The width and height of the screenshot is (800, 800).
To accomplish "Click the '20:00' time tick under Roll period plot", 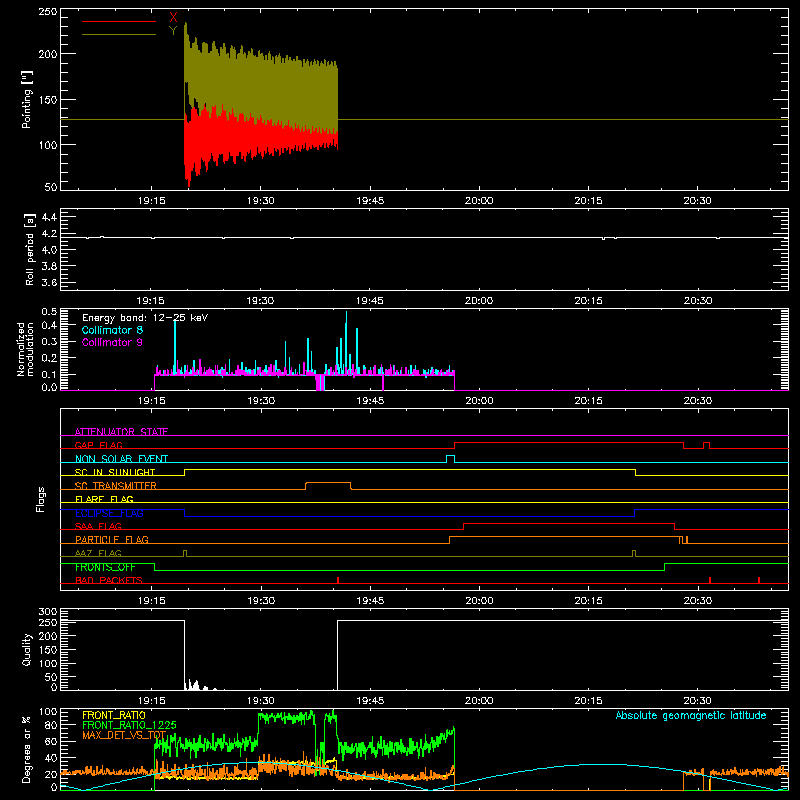I will [x=479, y=301].
